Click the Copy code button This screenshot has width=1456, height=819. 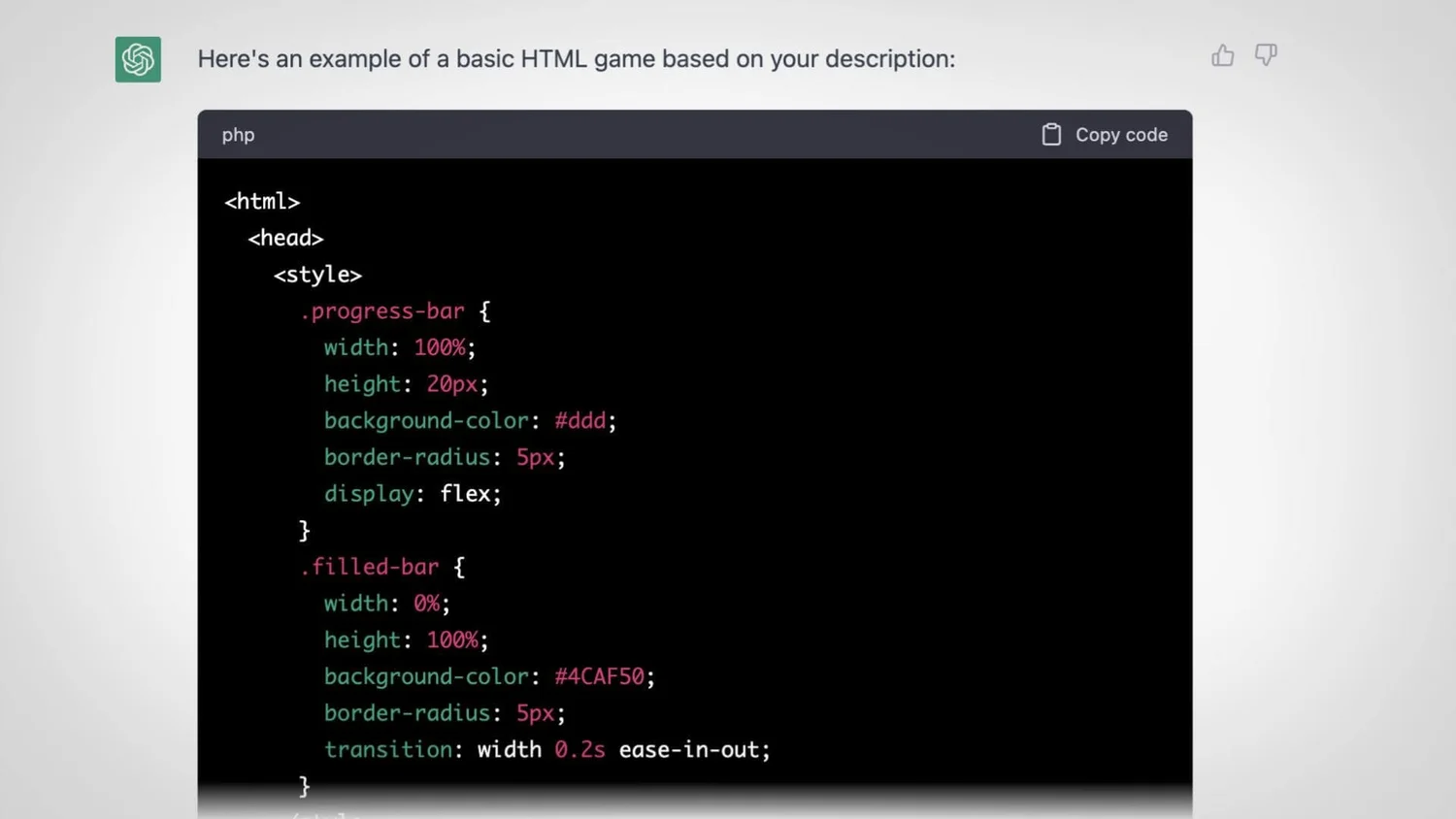tap(1121, 134)
